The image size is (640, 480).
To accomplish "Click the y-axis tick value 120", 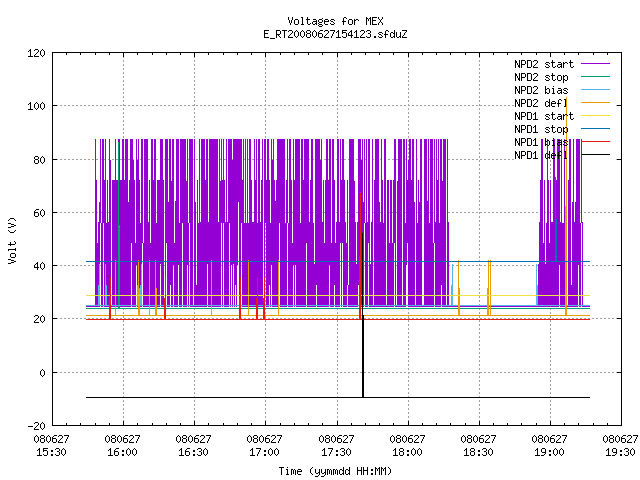I will pyautogui.click(x=36, y=53).
